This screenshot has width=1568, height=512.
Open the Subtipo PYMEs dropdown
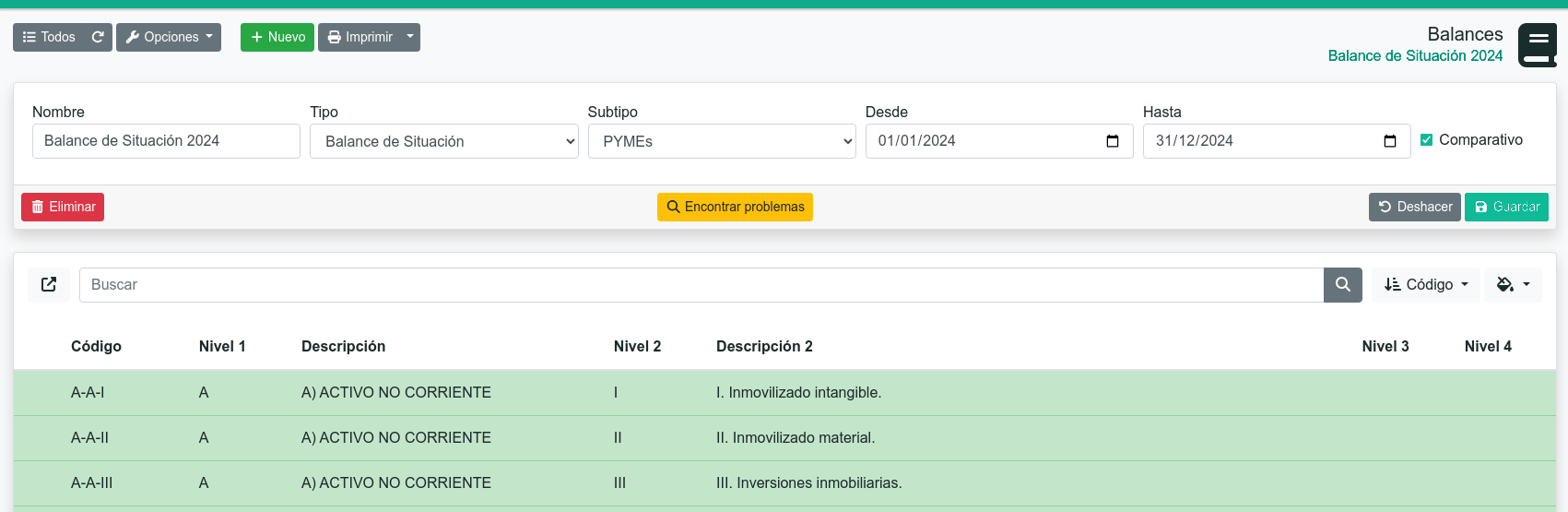pyautogui.click(x=722, y=141)
